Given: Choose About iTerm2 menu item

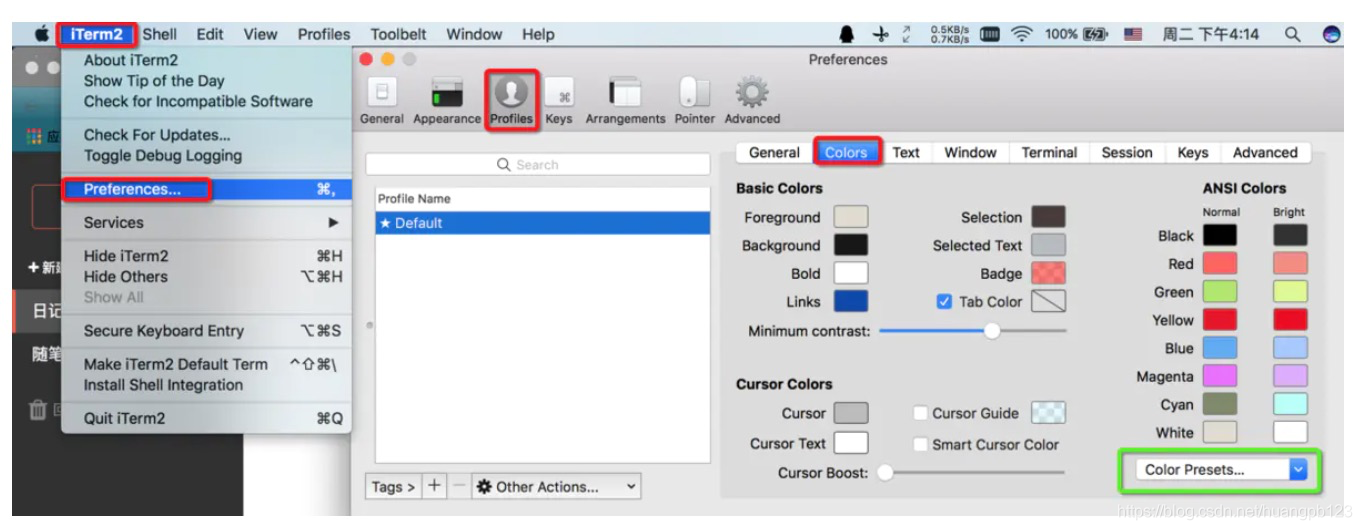Looking at the screenshot, I should tap(206, 61).
